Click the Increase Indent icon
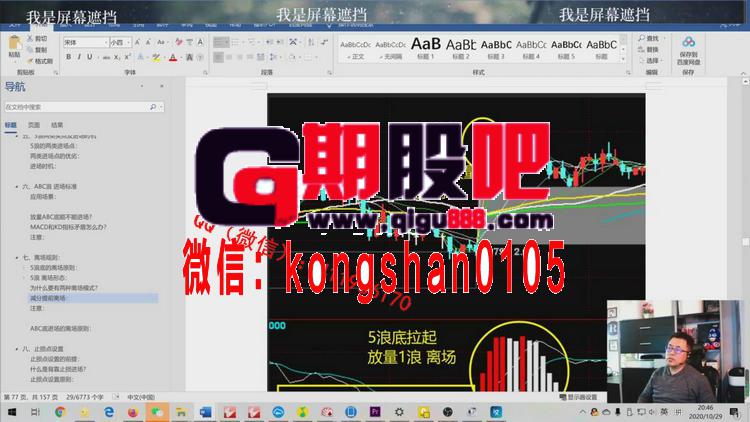The width and height of the screenshot is (750, 422). [x=280, y=43]
